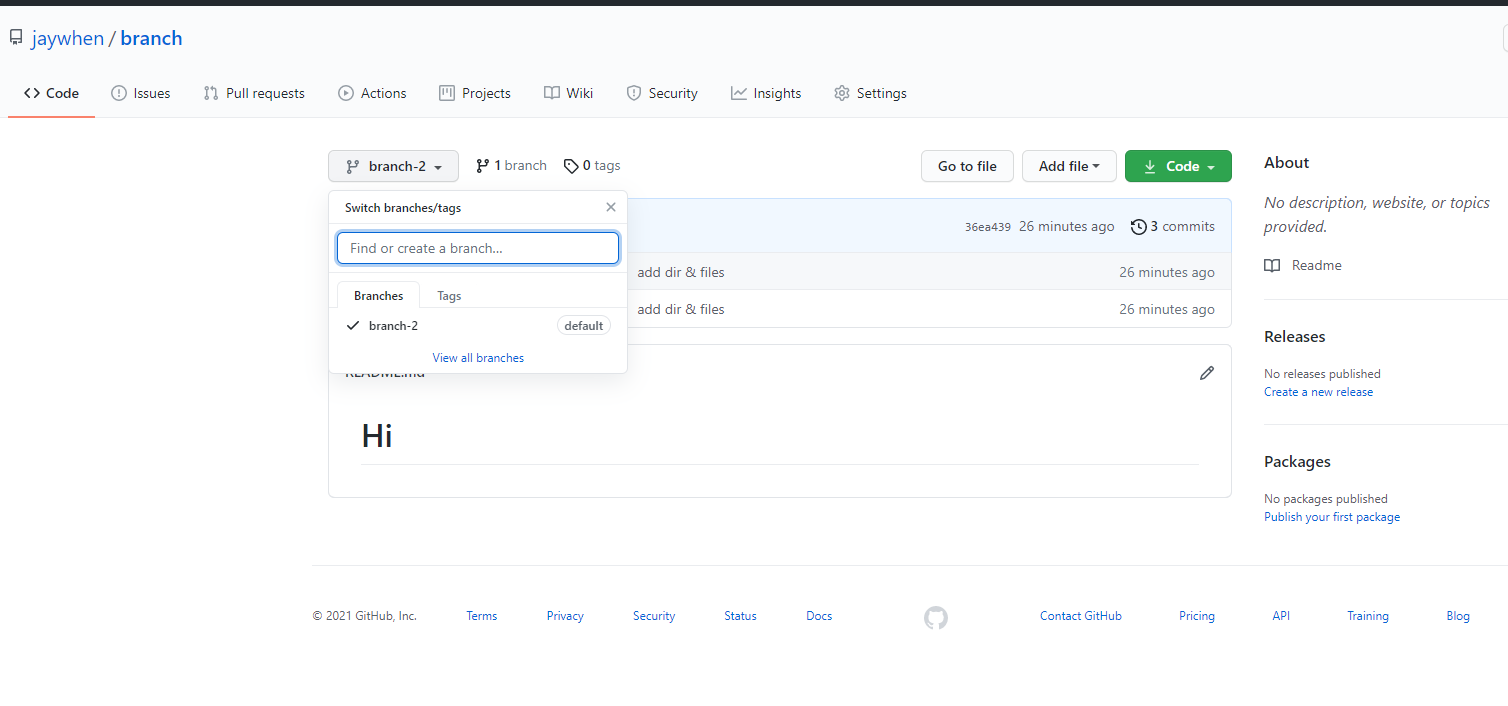1508x706 pixels.
Task: Open the Docs footer link
Action: click(x=819, y=616)
